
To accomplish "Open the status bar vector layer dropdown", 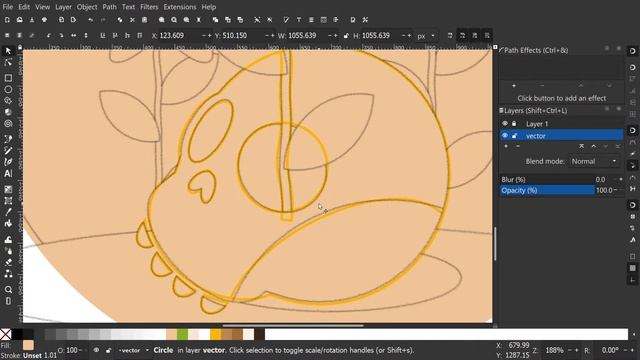I will point(133,350).
